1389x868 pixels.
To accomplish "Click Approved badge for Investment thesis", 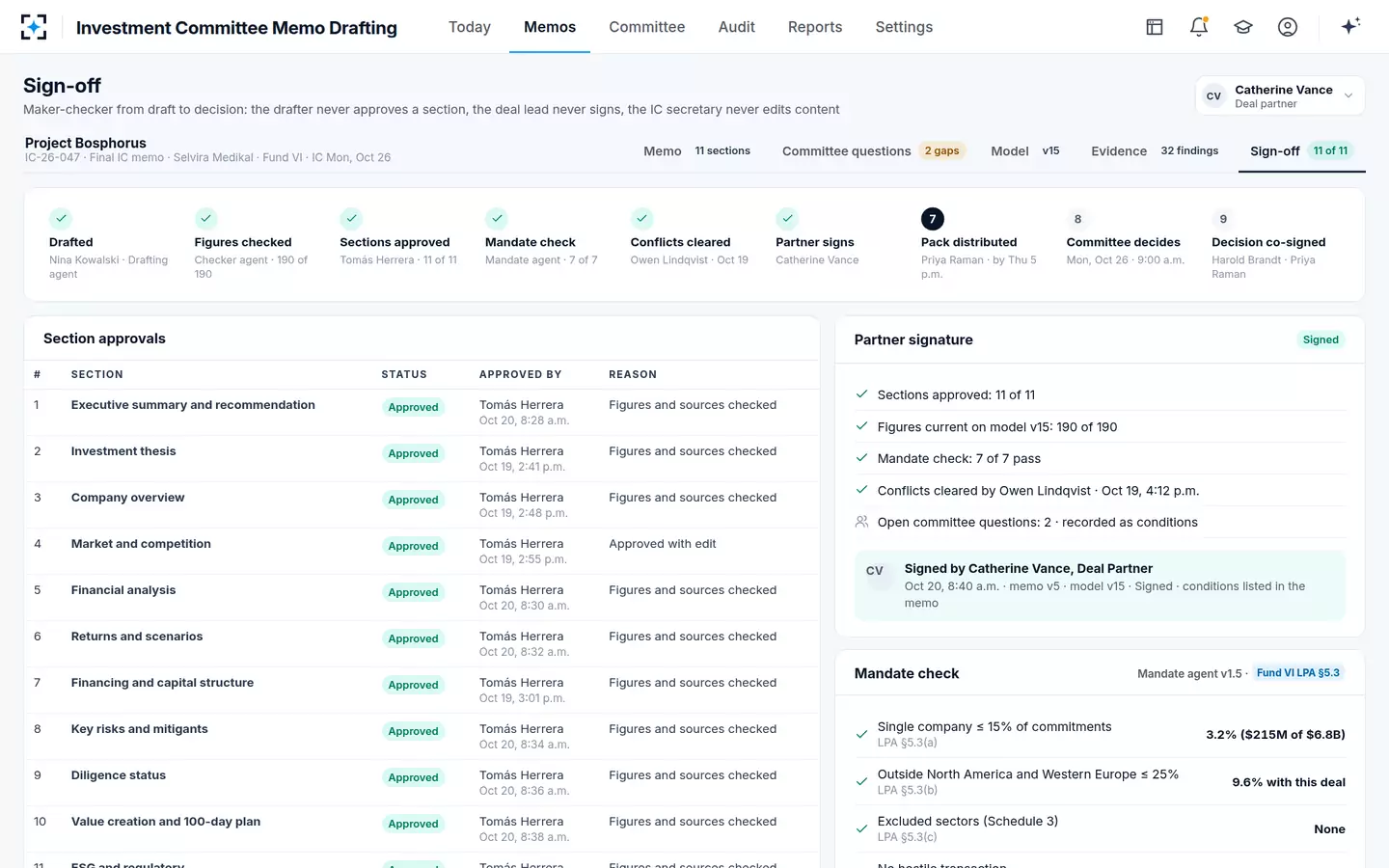I will click(x=413, y=453).
